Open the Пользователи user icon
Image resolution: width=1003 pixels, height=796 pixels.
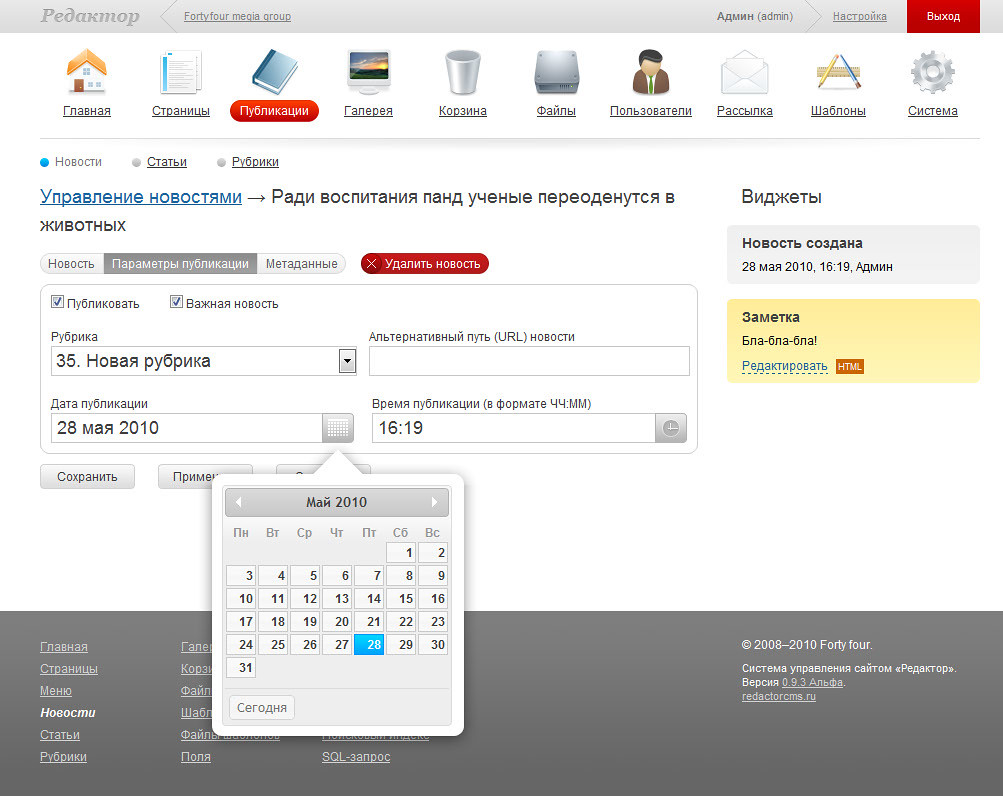pos(650,73)
